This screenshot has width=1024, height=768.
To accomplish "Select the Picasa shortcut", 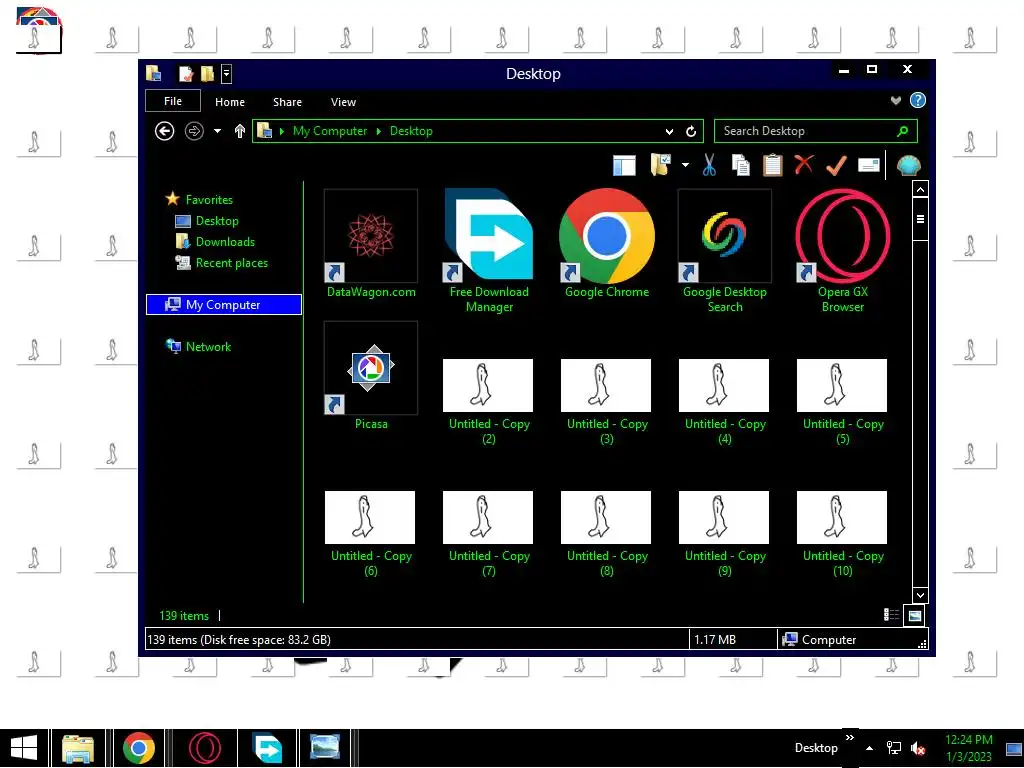I will coord(371,376).
